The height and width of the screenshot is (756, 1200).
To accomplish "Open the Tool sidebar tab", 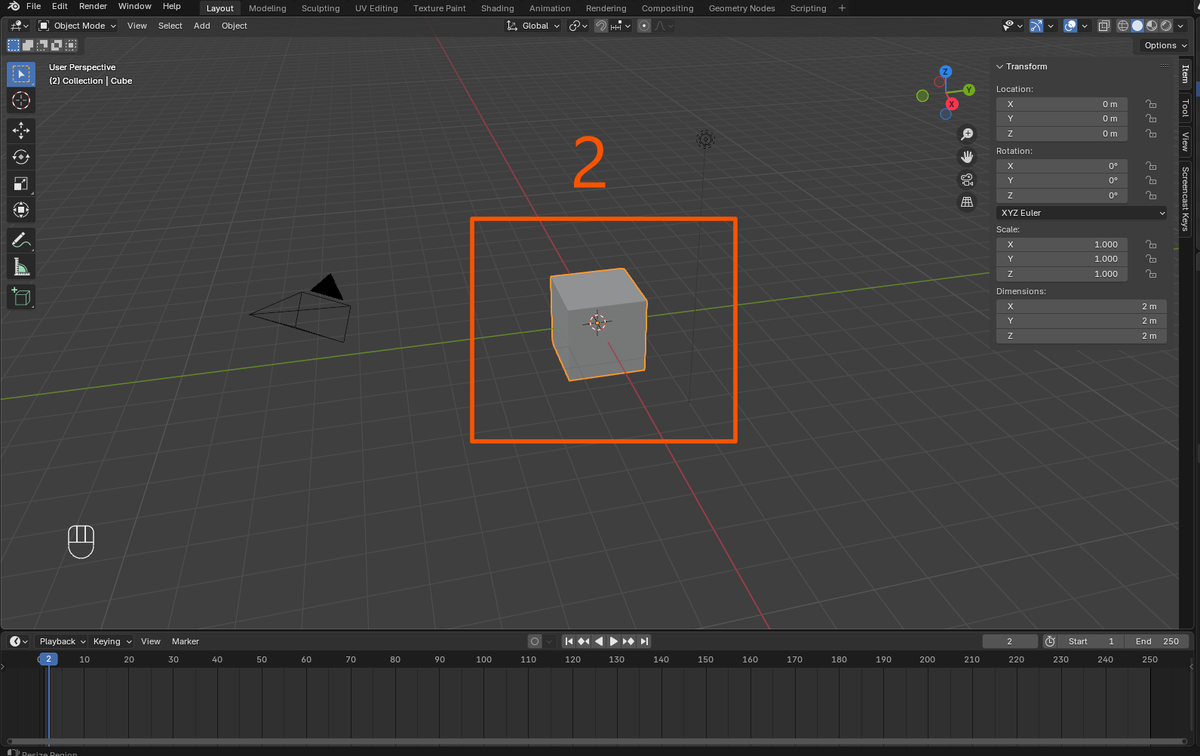I will (1186, 107).
